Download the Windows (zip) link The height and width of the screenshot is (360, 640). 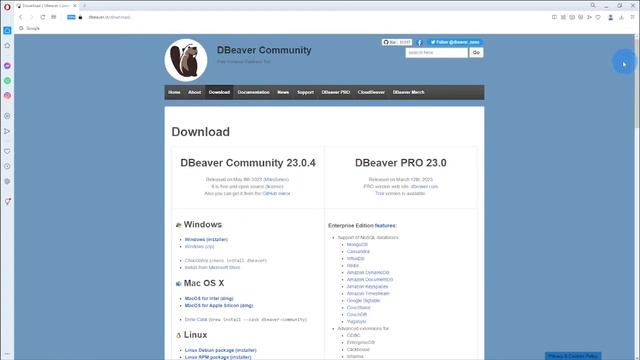click(x=199, y=247)
